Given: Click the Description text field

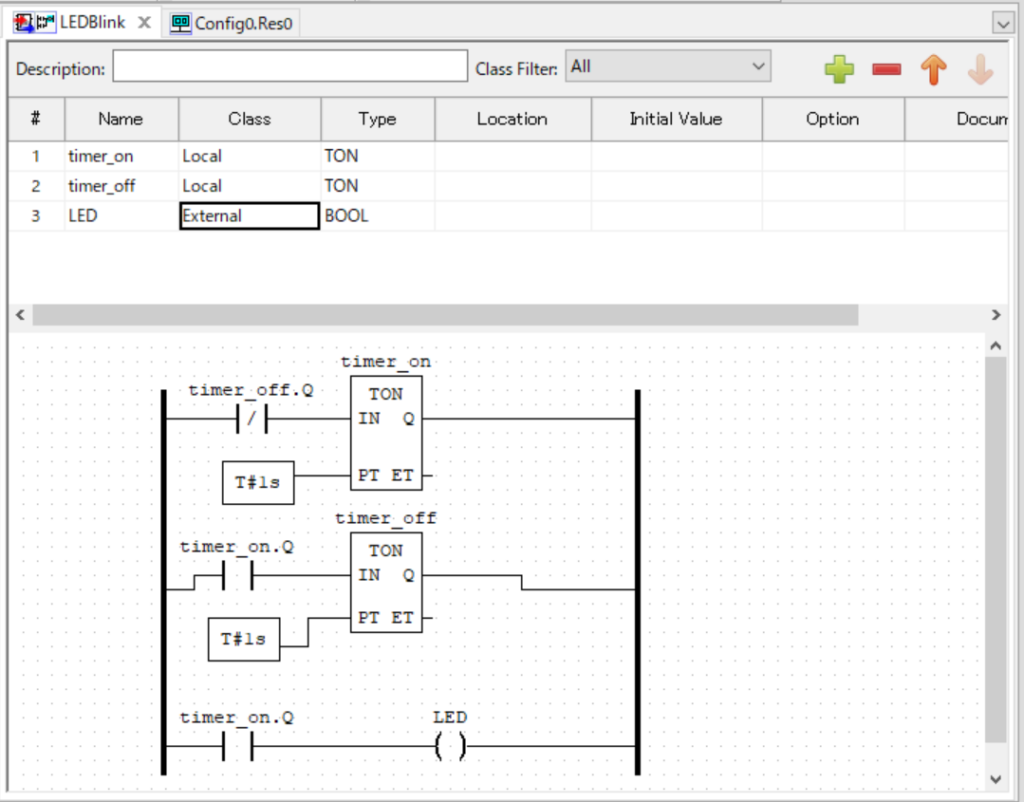Looking at the screenshot, I should coord(289,68).
